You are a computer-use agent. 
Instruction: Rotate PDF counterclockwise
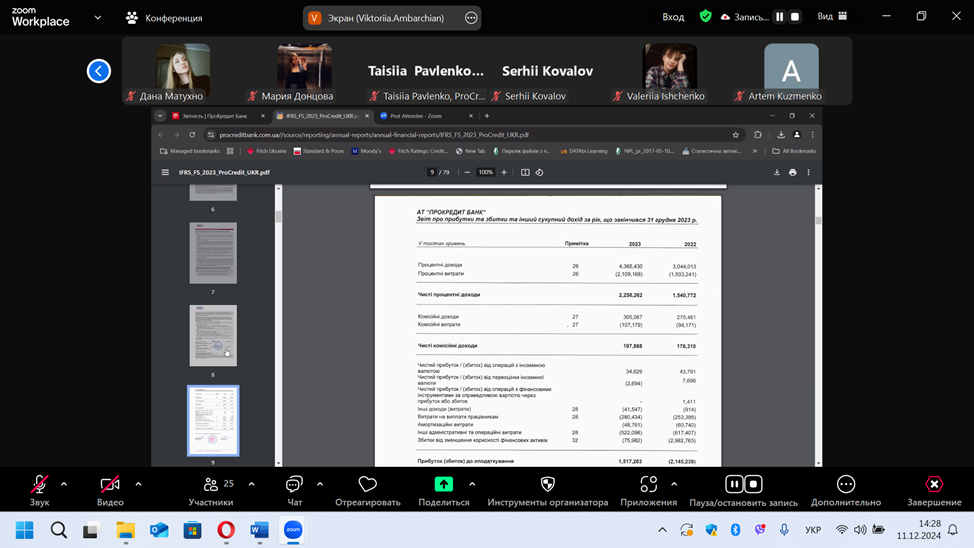(539, 173)
